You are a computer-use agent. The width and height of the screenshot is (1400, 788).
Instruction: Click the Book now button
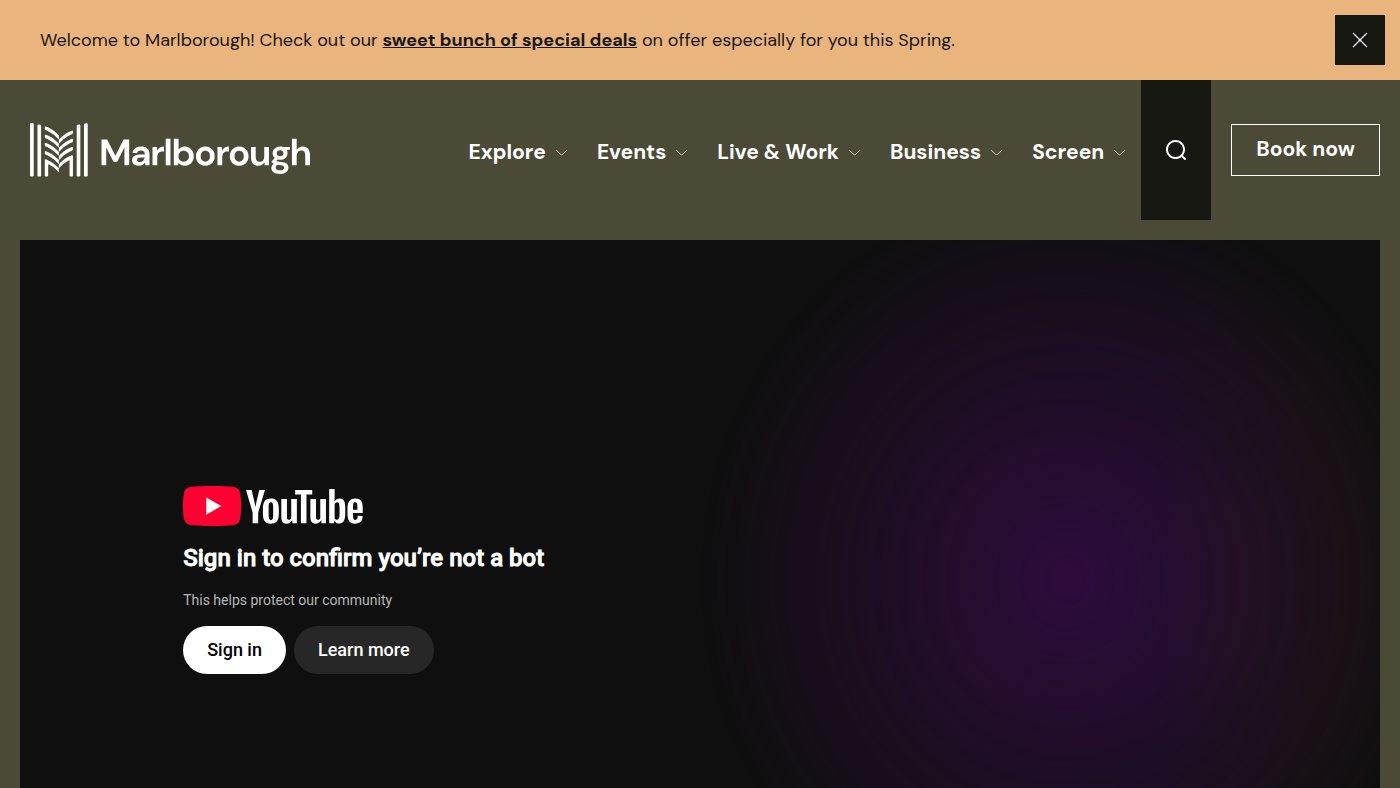[1305, 150]
